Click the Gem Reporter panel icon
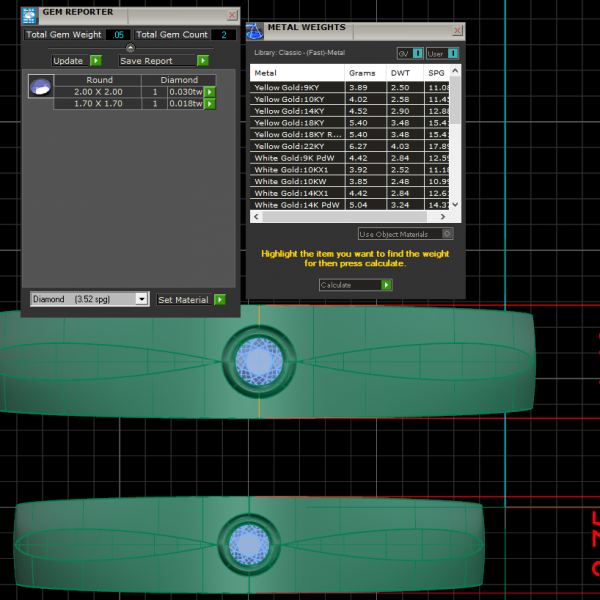Image resolution: width=600 pixels, height=600 pixels. click(x=30, y=14)
